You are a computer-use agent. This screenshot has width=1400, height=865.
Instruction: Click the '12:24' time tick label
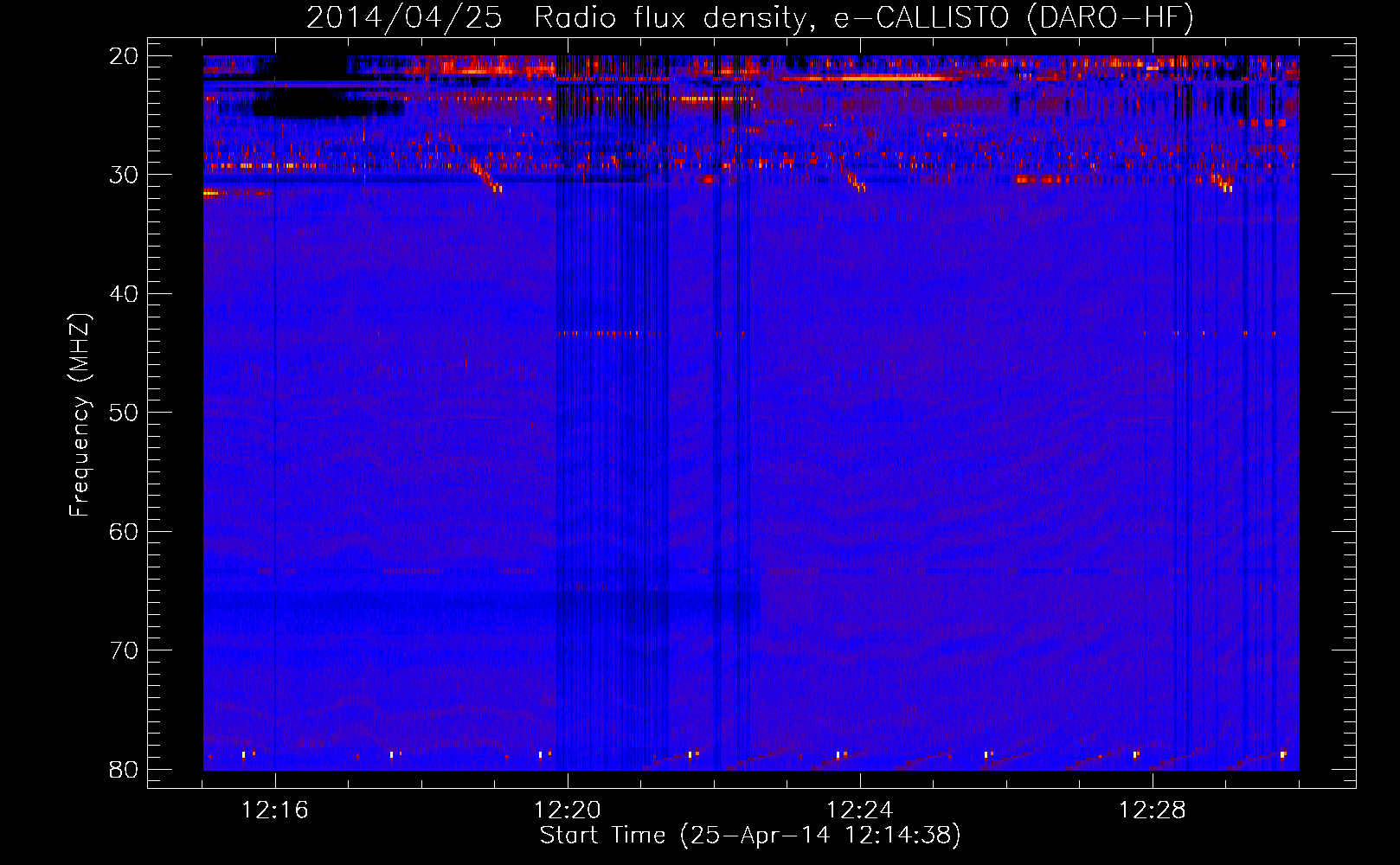[860, 811]
